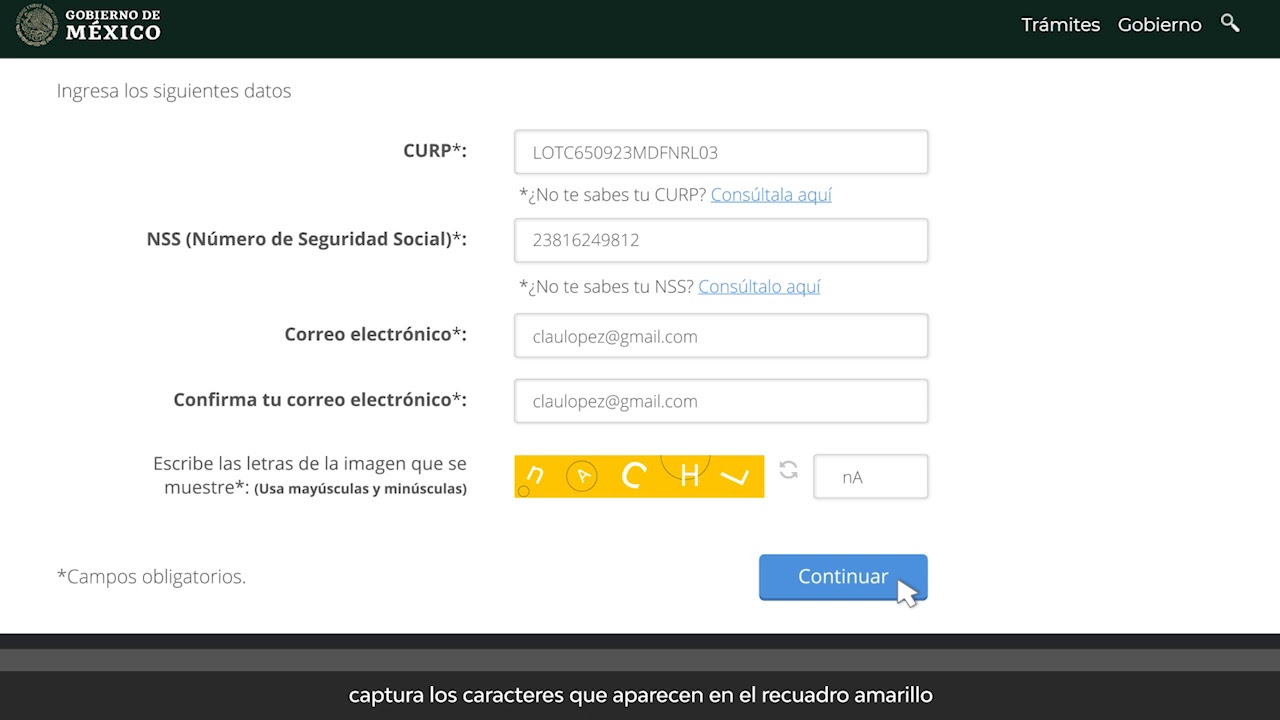
Task: Click the search icon in the header
Action: tap(1230, 24)
